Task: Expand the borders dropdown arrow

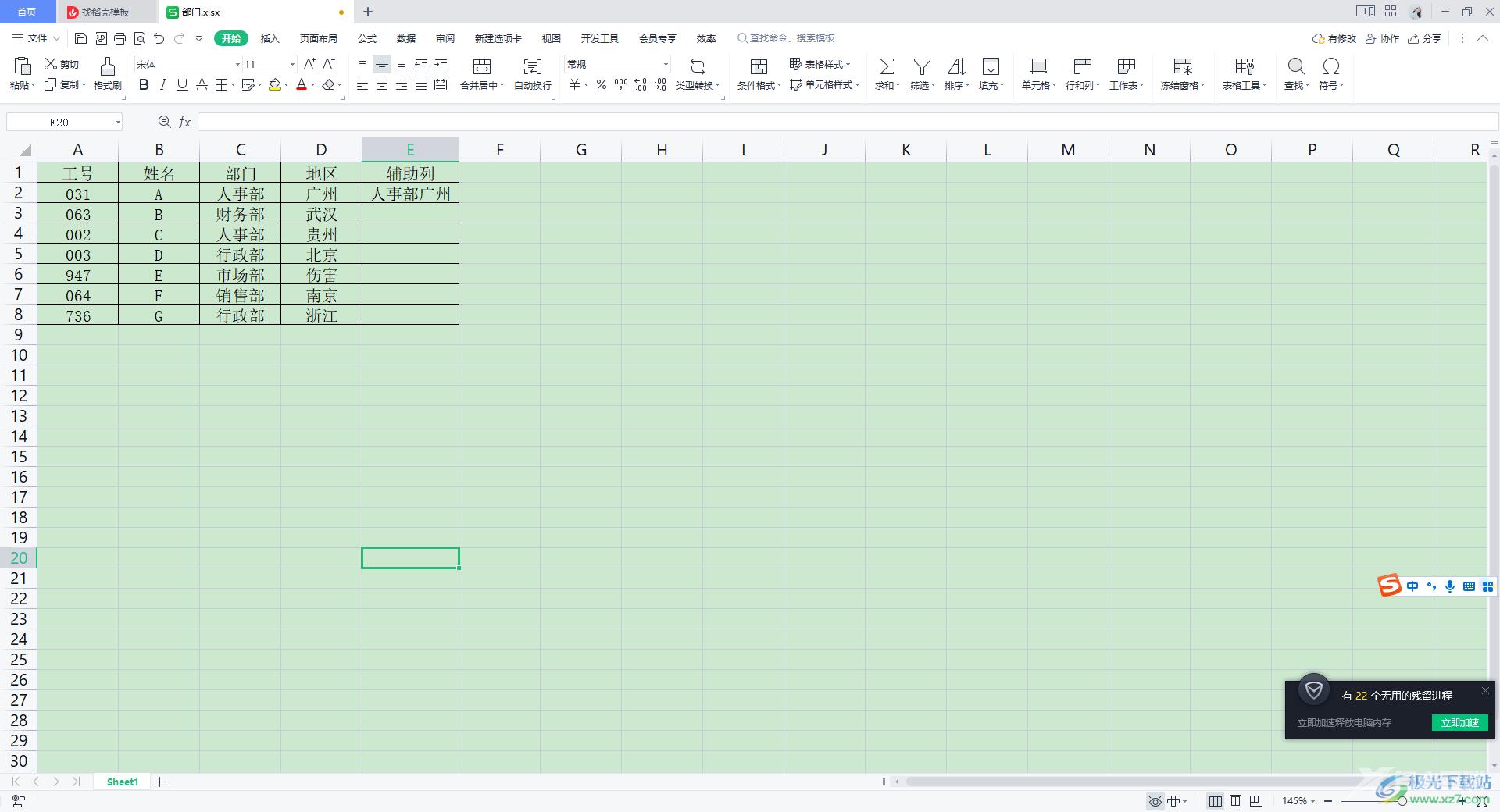Action: (x=234, y=85)
